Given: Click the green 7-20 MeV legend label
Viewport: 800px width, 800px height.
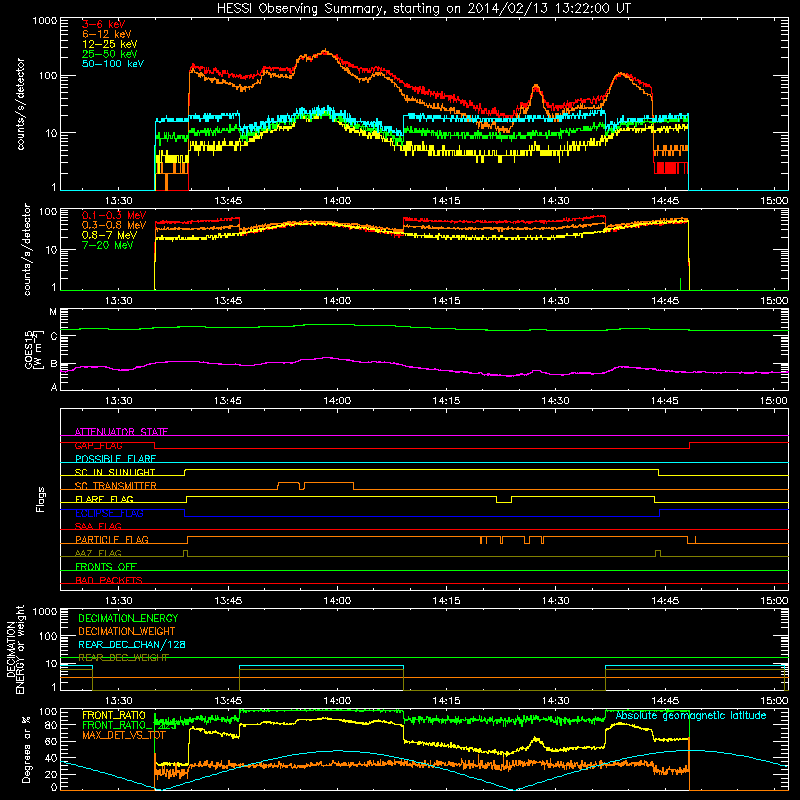Looking at the screenshot, I should 108,245.
